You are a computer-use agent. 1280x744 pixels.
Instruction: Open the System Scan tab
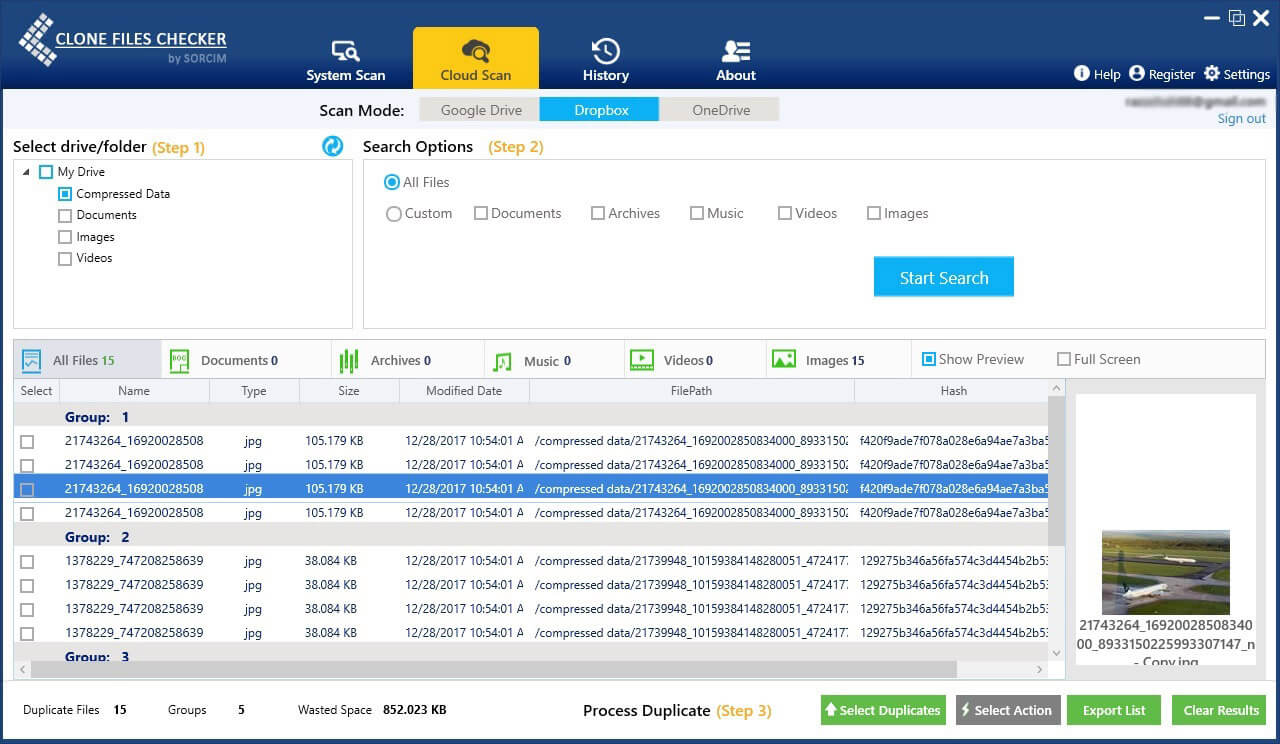[x=346, y=60]
